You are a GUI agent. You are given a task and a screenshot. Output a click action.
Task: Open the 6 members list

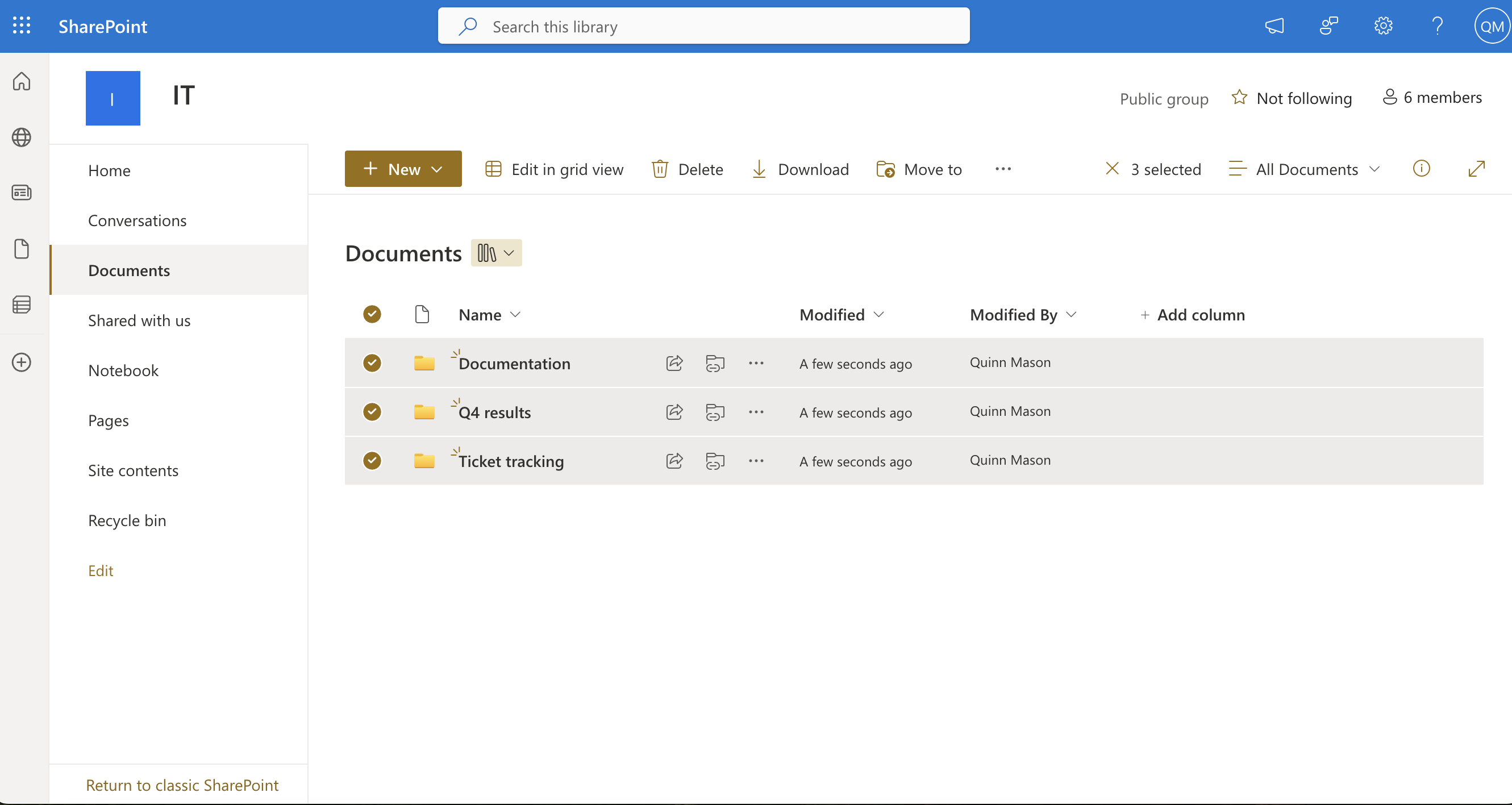click(1432, 97)
